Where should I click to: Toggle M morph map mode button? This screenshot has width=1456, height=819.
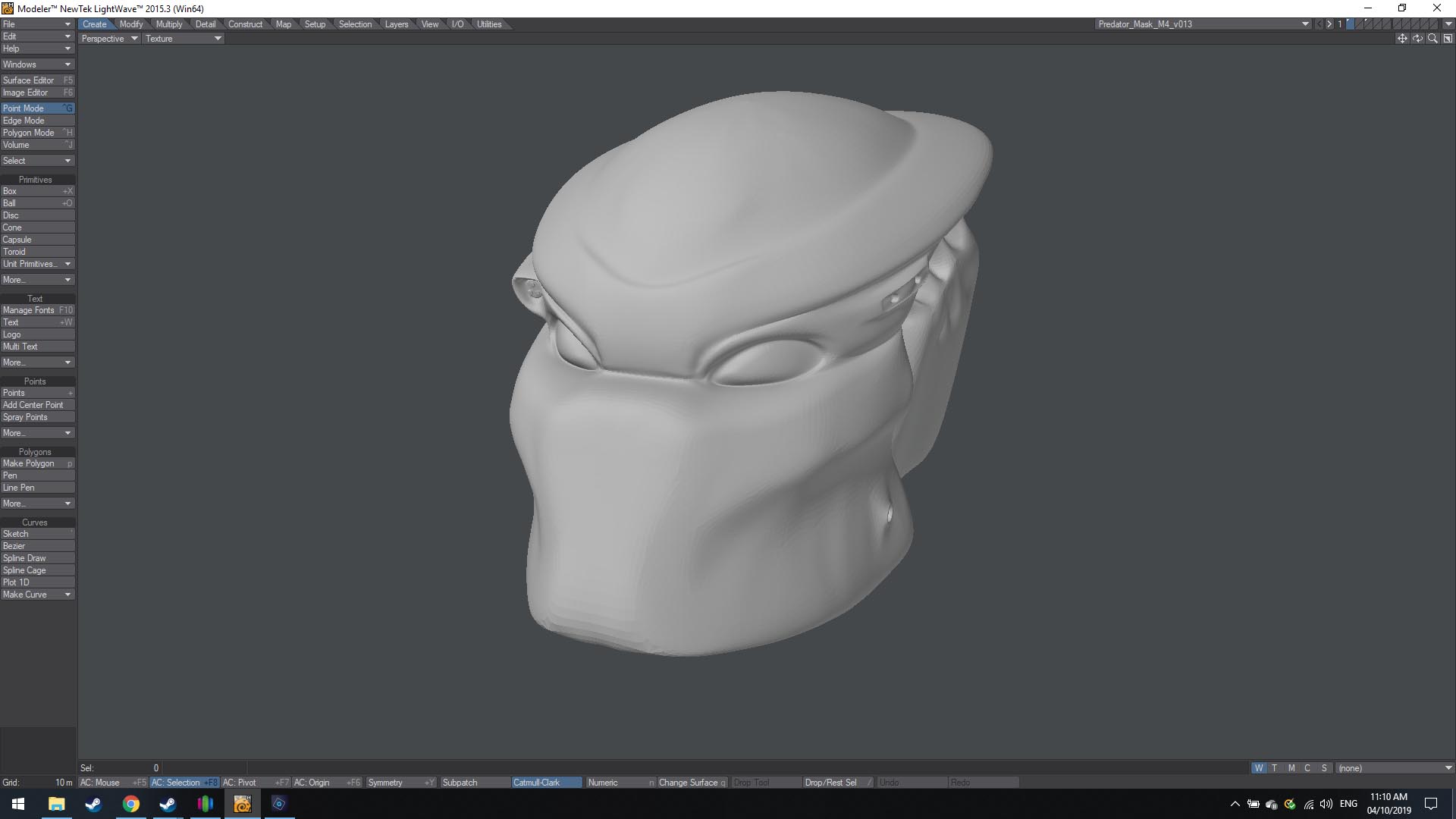pyautogui.click(x=1291, y=768)
